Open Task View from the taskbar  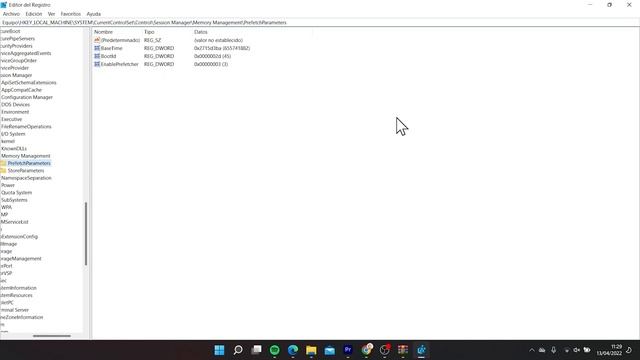[256, 350]
